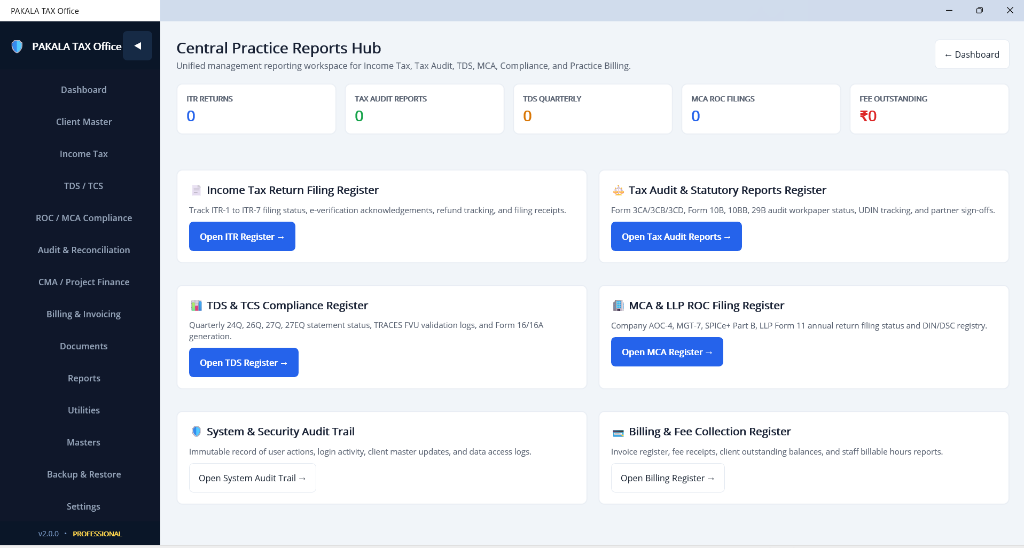Click TDS & TCS Compliance Register title
This screenshot has width=1024, height=548.
[287, 305]
